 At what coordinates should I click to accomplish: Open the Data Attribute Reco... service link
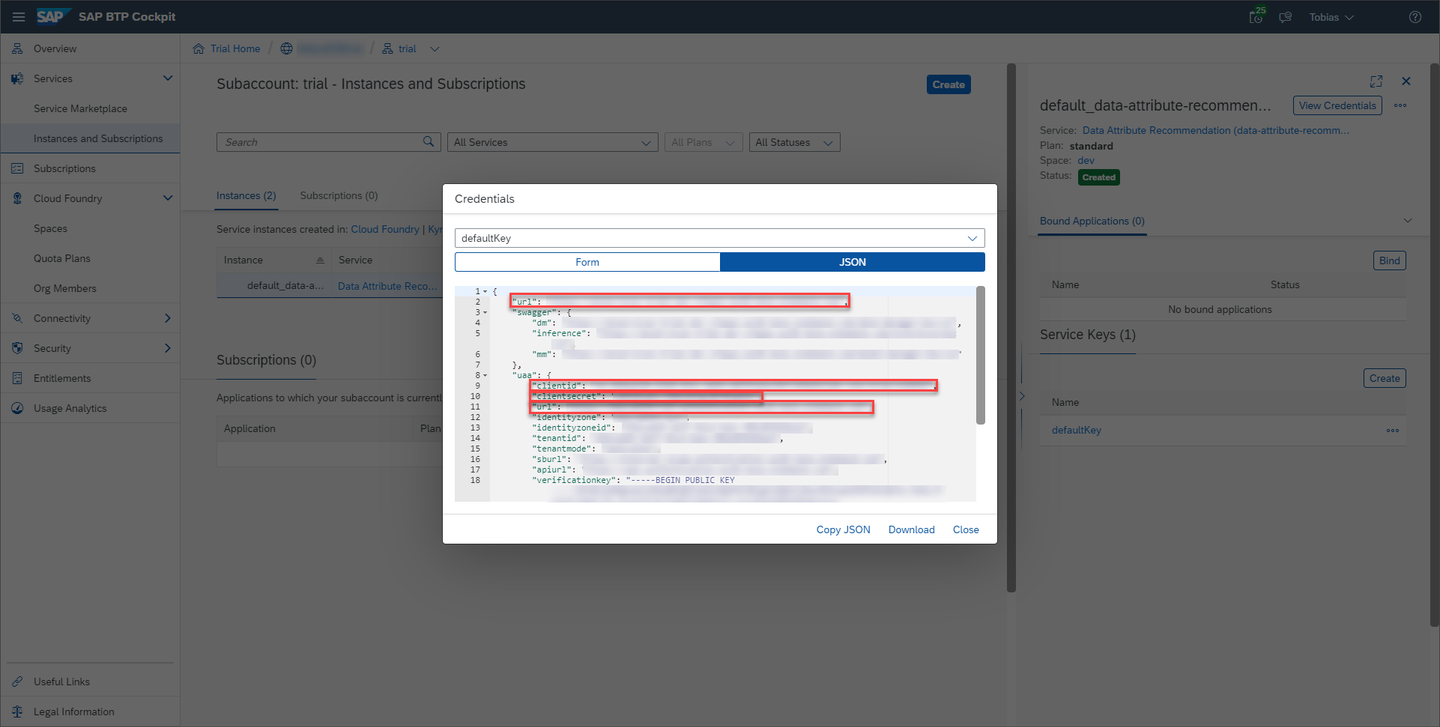click(x=387, y=286)
